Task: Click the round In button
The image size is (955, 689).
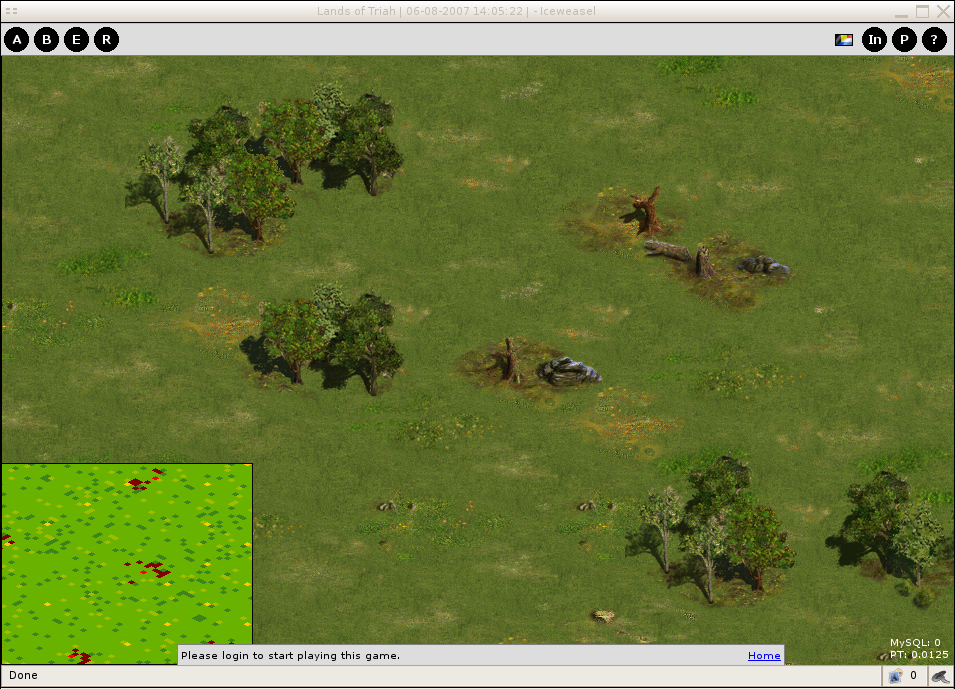Action: [x=875, y=40]
